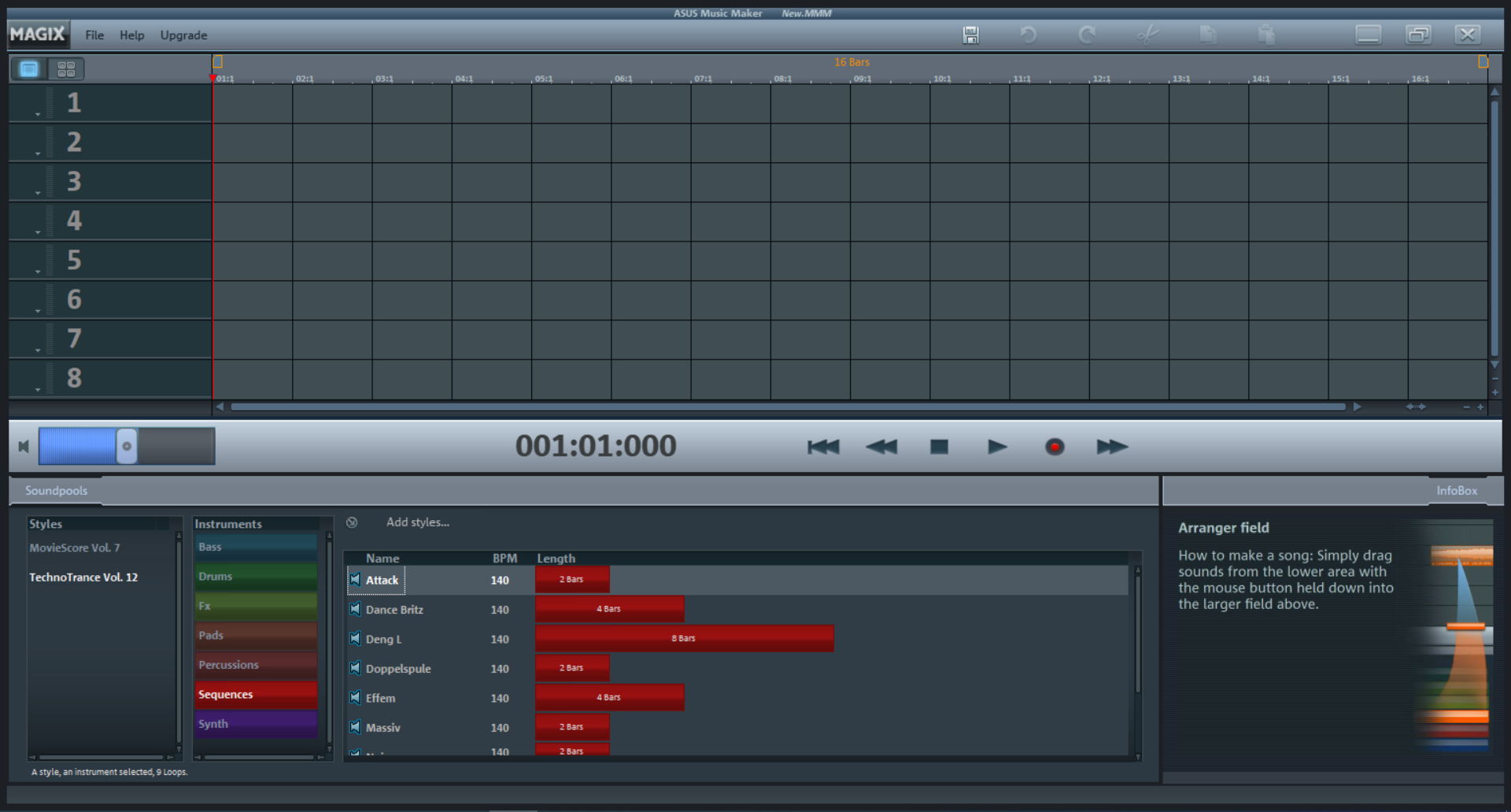Start playback with Play button

tap(997, 447)
